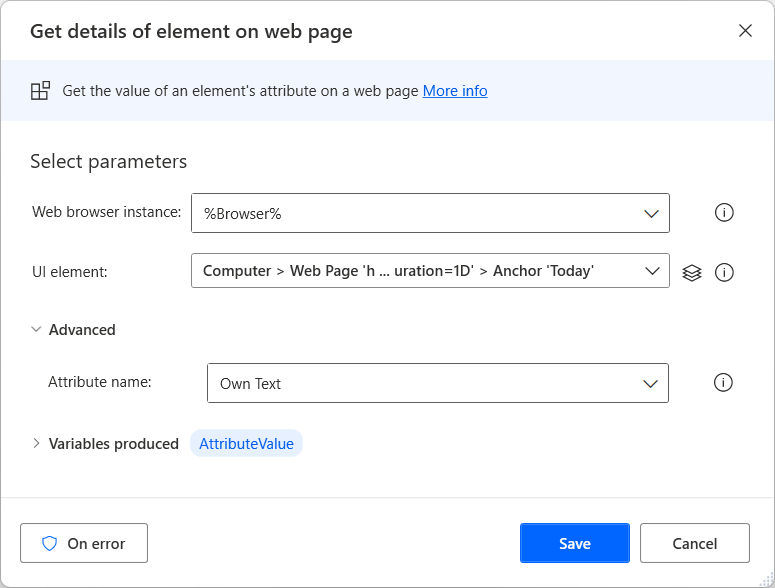Image resolution: width=775 pixels, height=588 pixels.
Task: Click the Anchor 'Today' UI element field
Action: coord(430,270)
